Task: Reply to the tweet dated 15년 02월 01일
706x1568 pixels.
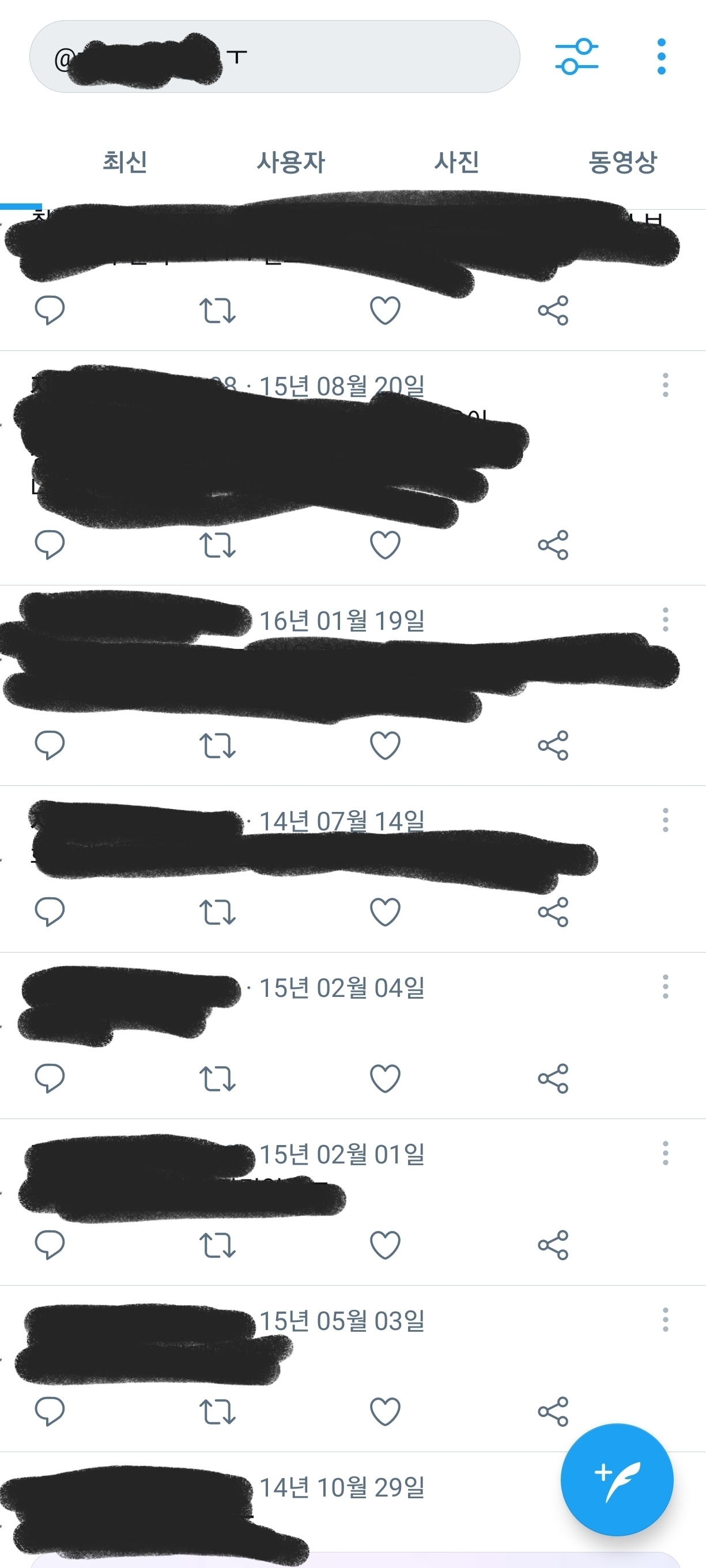Action: point(50,1245)
